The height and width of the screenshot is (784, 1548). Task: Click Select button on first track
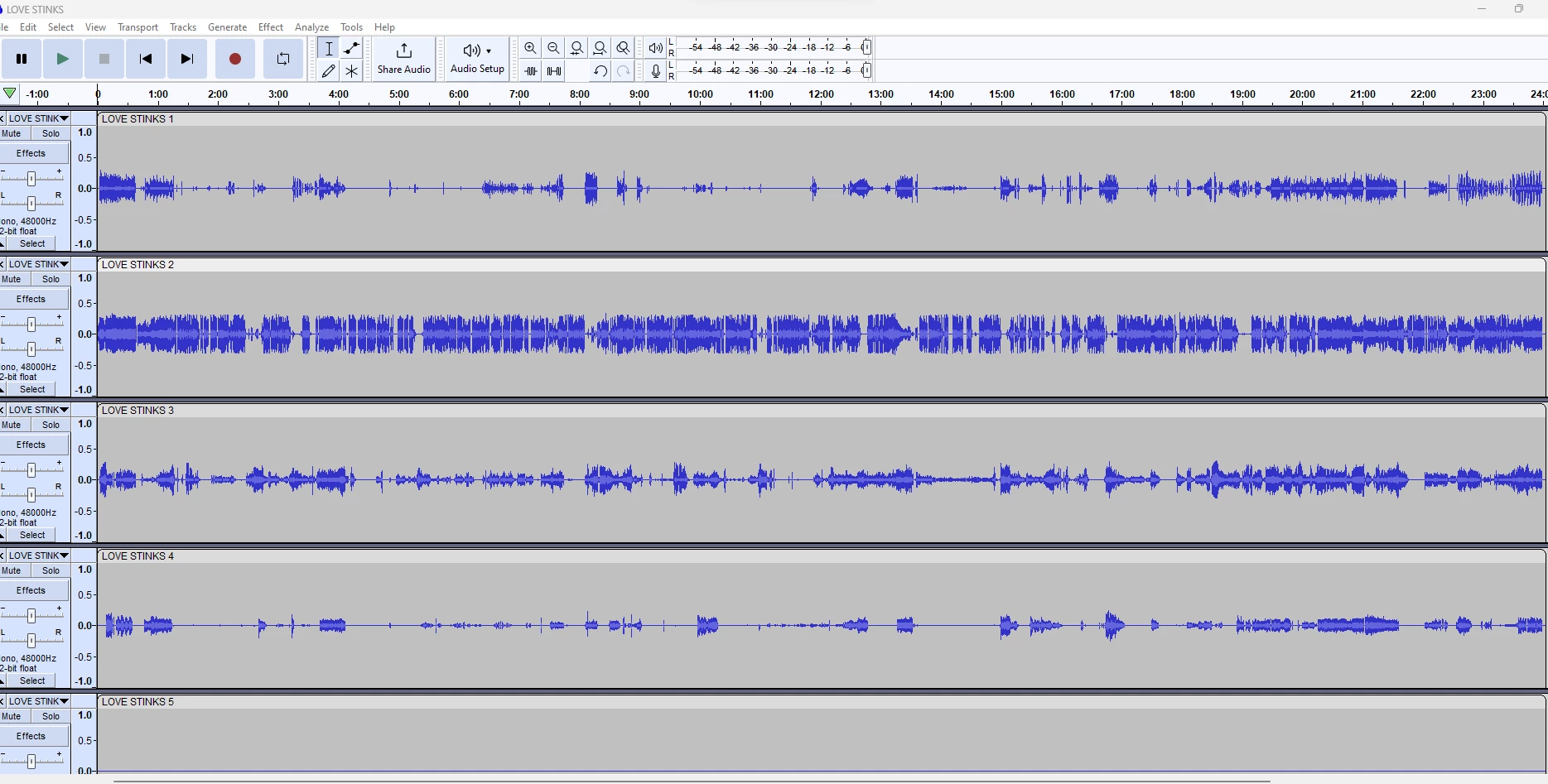point(33,243)
